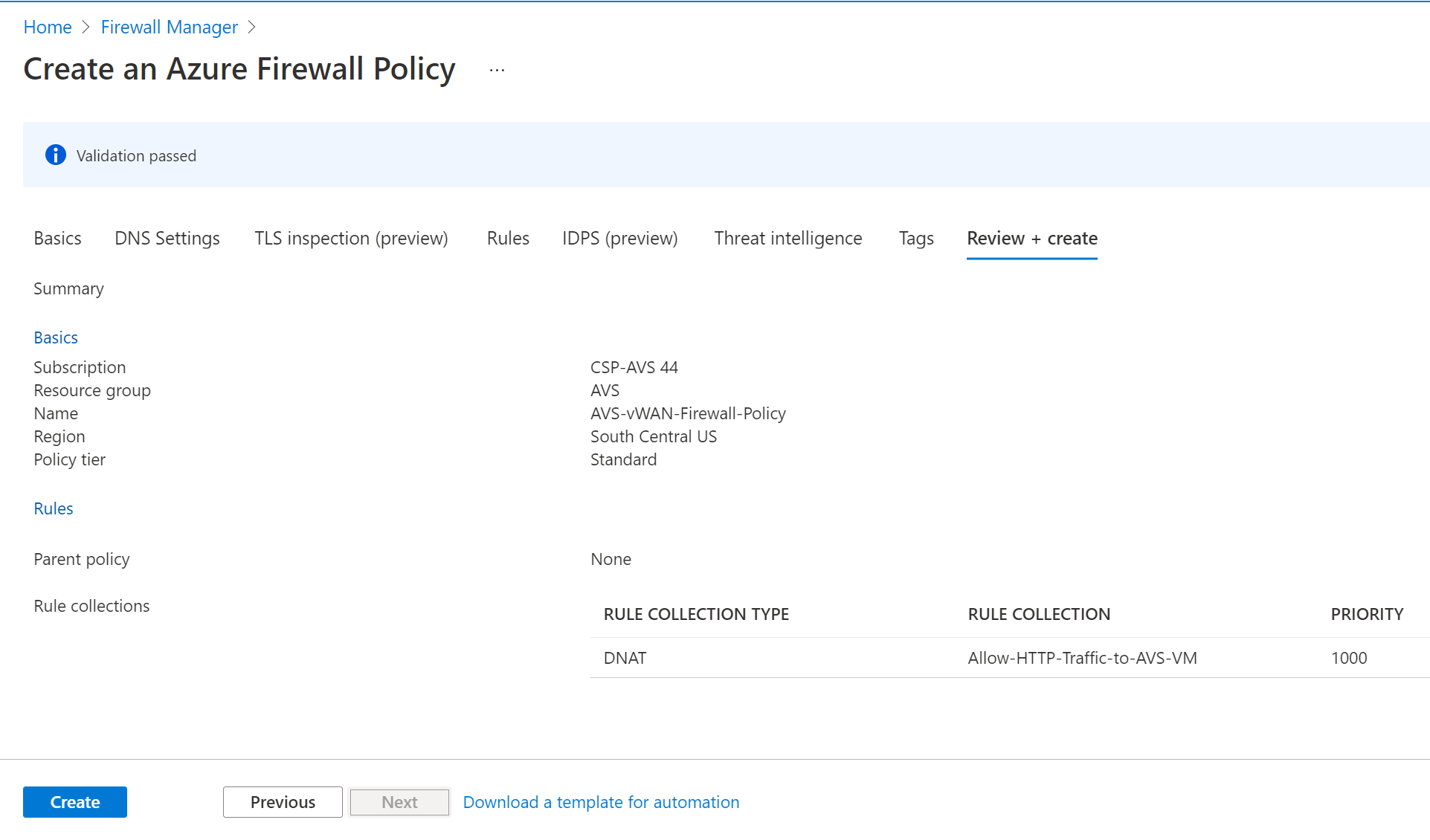Image resolution: width=1430 pixels, height=840 pixels.
Task: Click the Create an Azure Firewall Policy title
Action: click(239, 69)
